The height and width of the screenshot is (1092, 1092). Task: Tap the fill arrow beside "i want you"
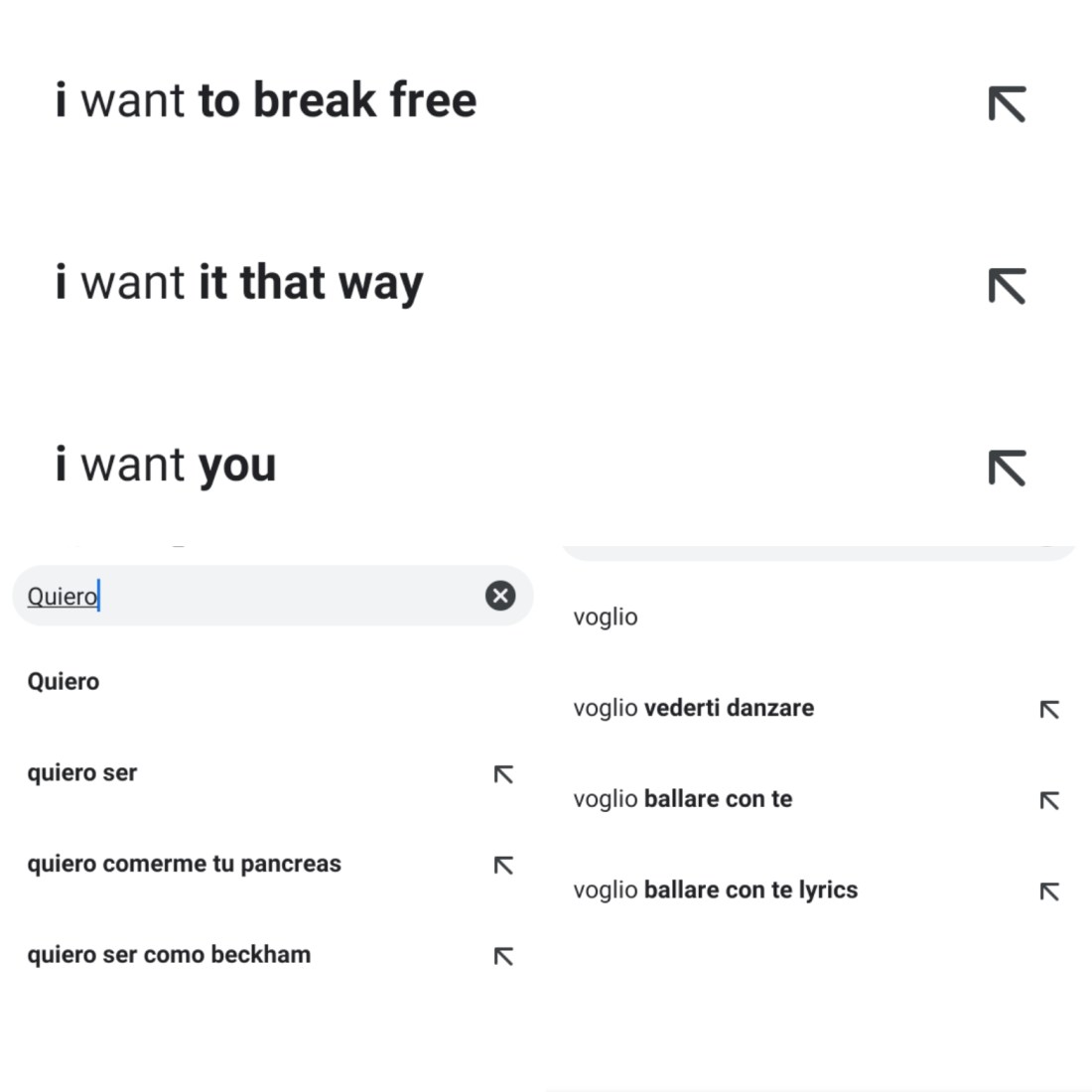pyautogui.click(x=1007, y=468)
